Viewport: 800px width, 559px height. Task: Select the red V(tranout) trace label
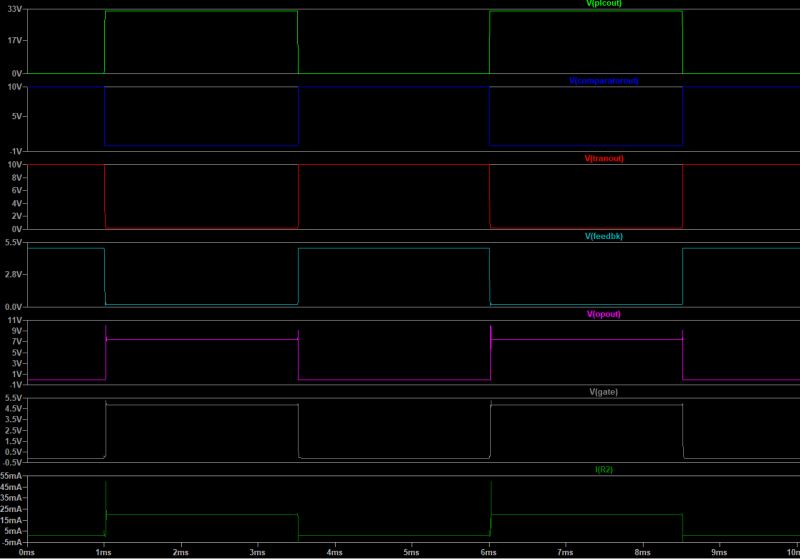(604, 159)
